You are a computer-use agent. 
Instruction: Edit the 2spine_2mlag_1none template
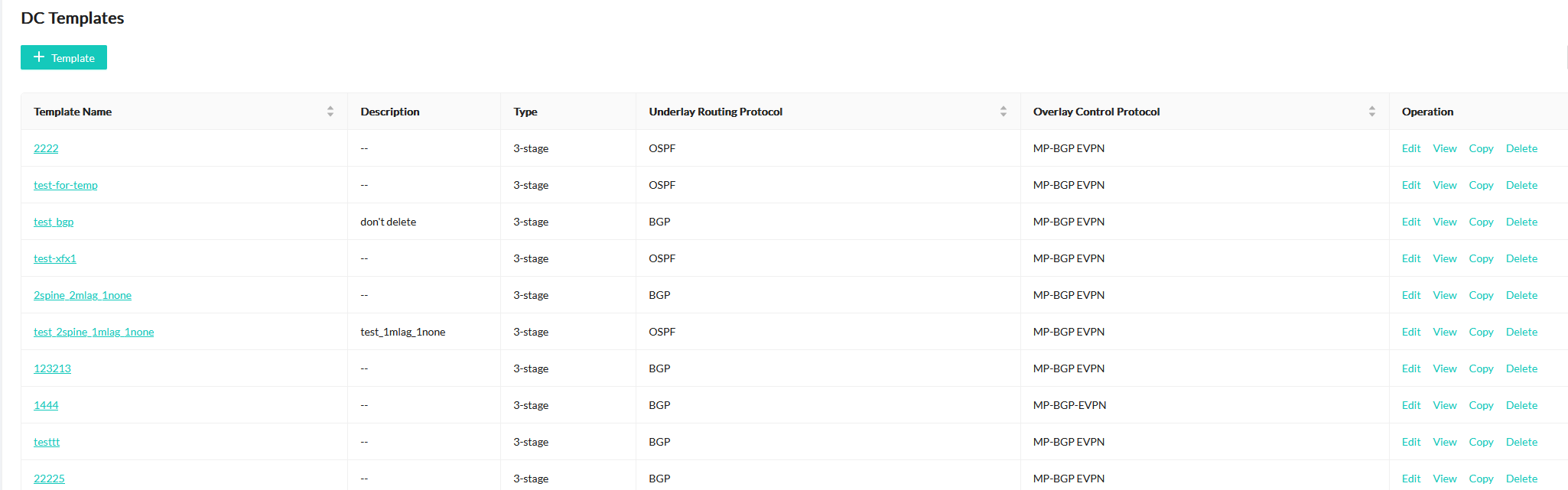pyautogui.click(x=1411, y=295)
